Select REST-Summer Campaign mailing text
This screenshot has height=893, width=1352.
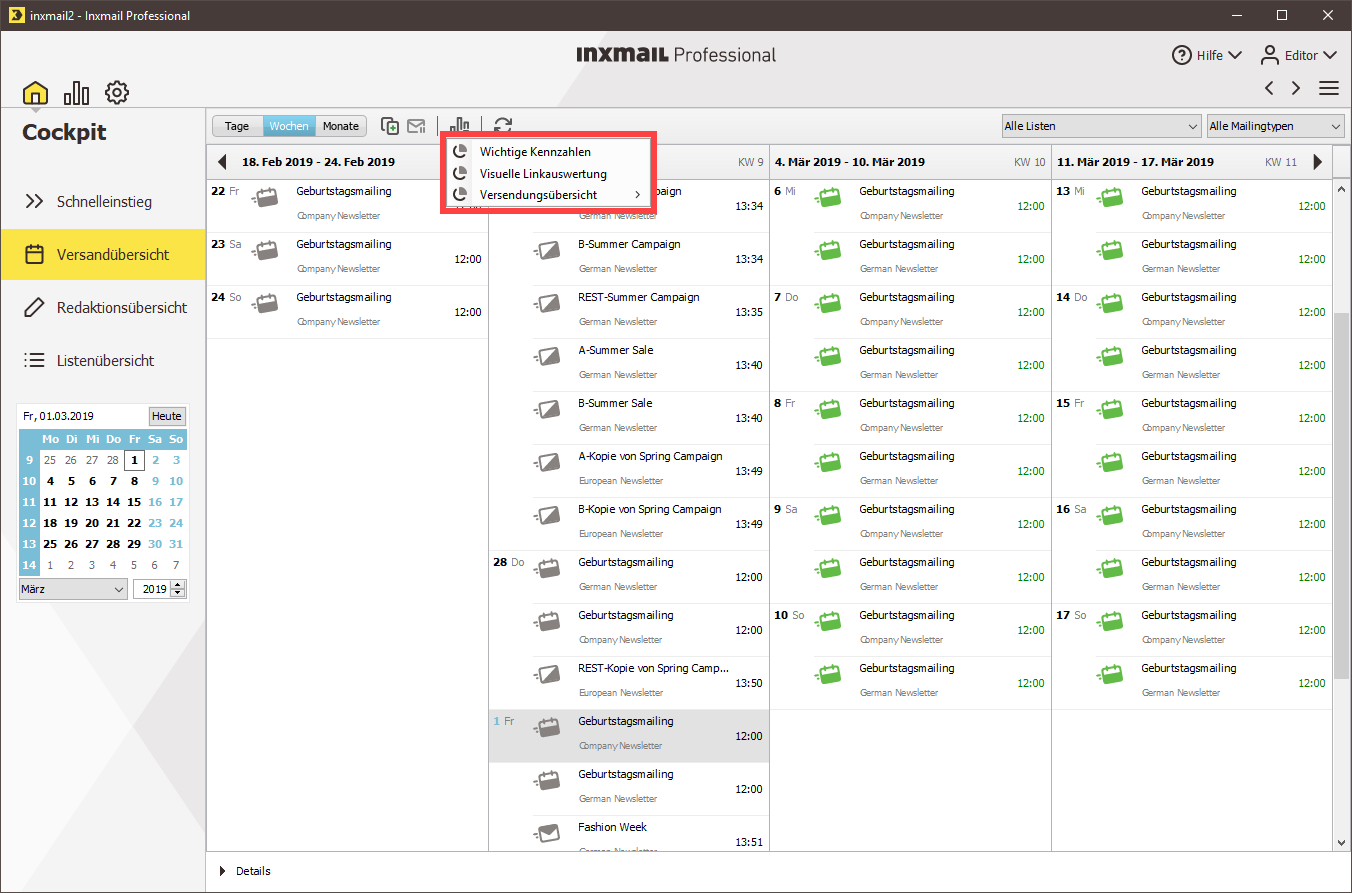(638, 297)
